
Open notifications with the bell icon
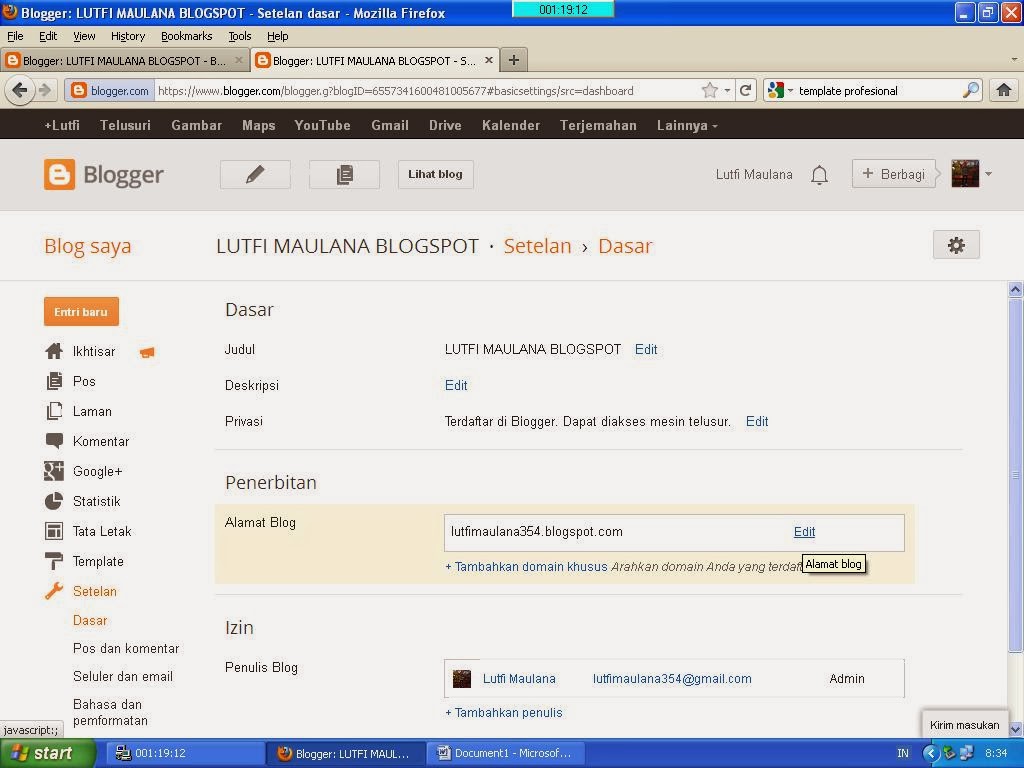pos(819,174)
